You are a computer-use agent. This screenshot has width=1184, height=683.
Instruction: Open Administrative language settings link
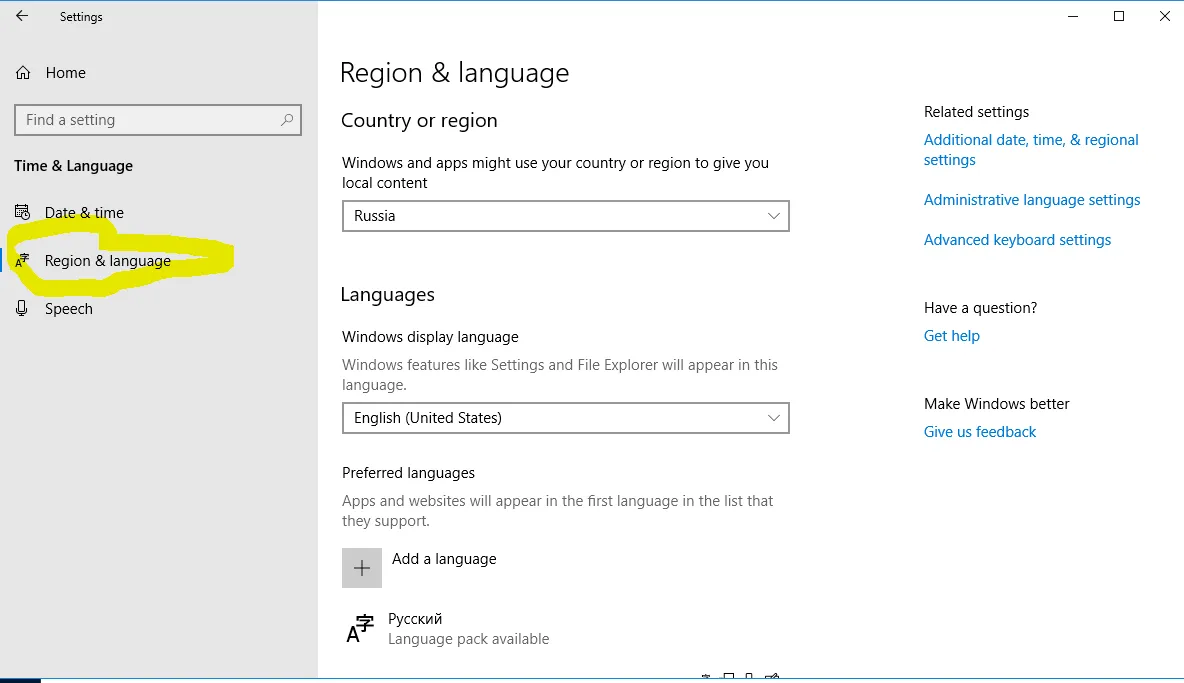[1031, 200]
